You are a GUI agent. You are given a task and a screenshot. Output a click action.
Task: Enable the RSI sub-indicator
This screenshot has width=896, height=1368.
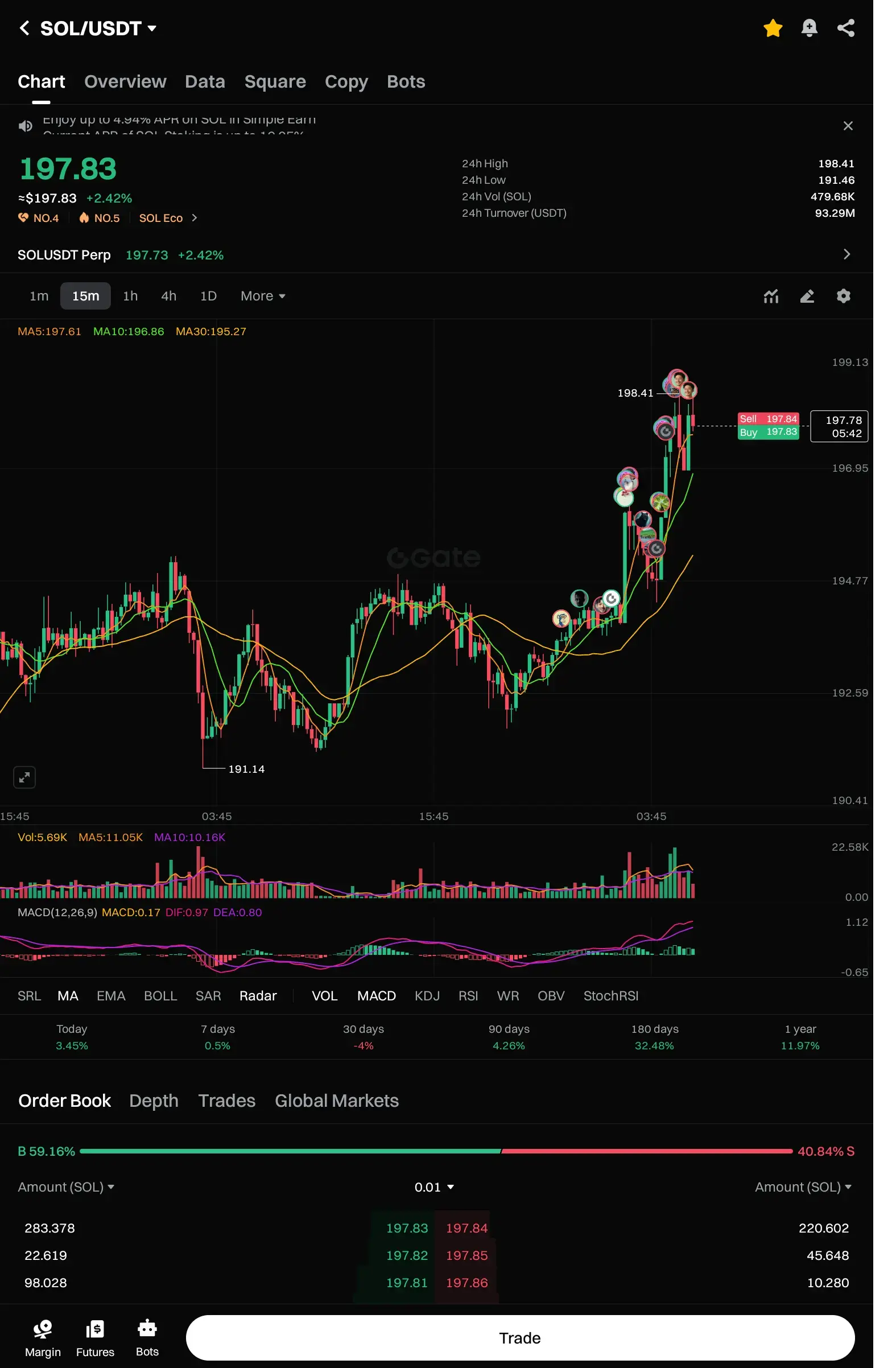468,996
